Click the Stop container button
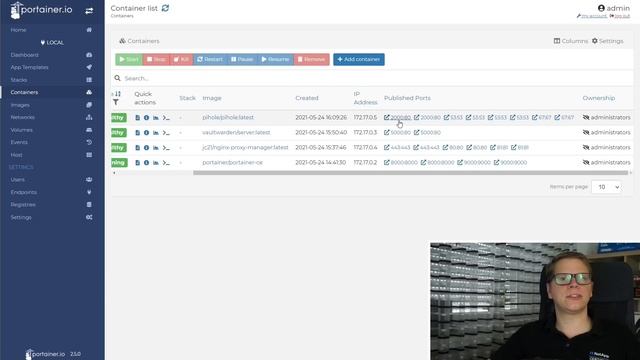 pyautogui.click(x=156, y=60)
